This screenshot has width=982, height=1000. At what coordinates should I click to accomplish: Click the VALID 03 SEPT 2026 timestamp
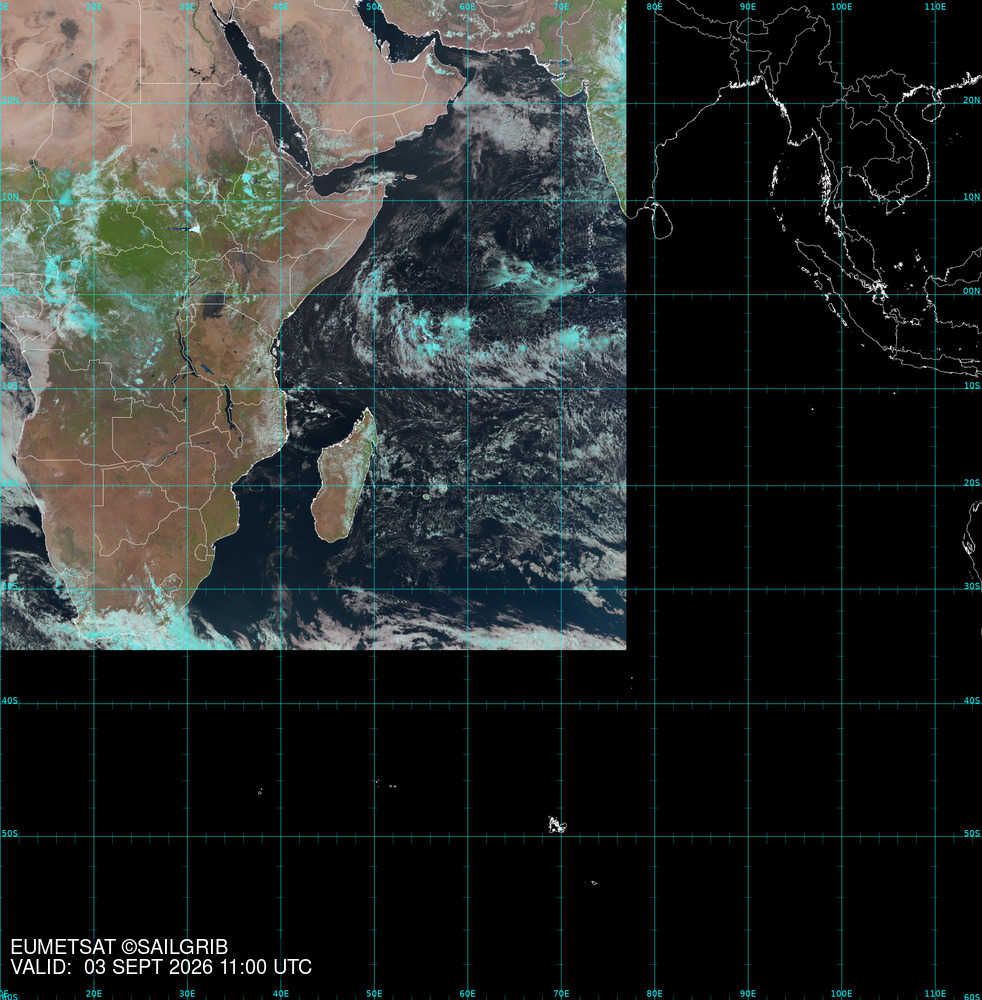161,967
